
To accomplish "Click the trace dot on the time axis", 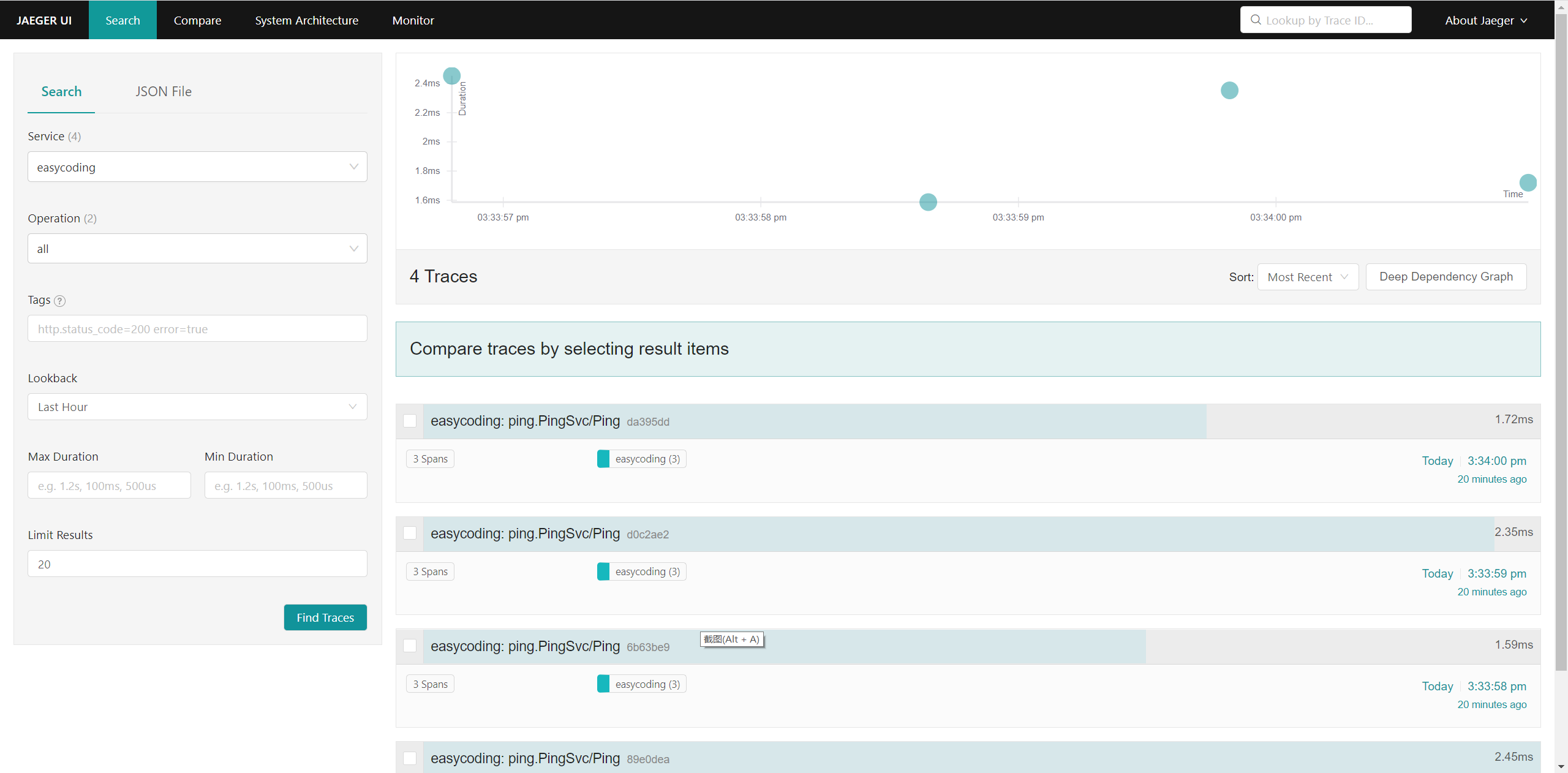I will coord(928,202).
